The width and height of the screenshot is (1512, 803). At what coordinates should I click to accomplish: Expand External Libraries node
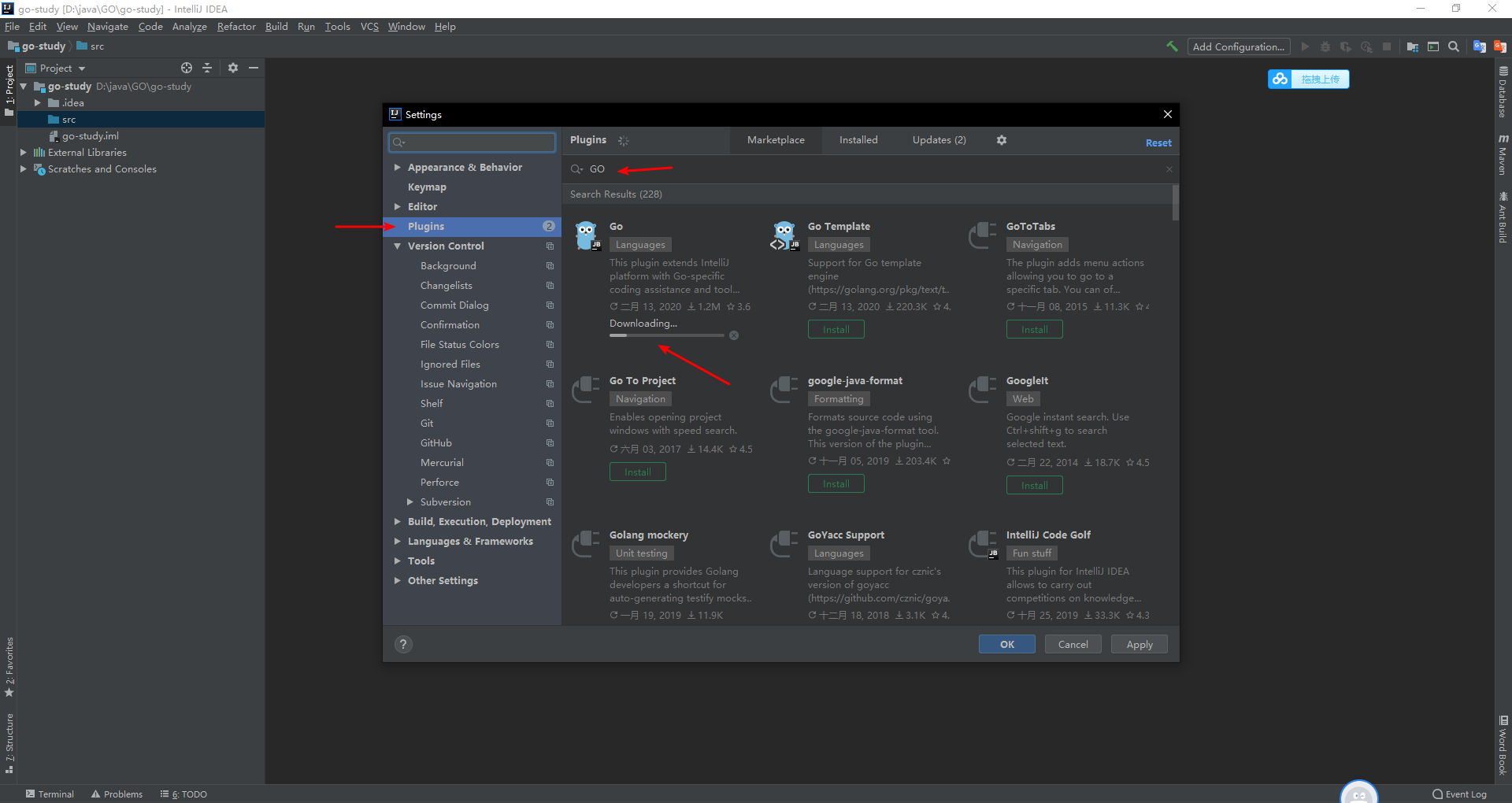coord(23,152)
